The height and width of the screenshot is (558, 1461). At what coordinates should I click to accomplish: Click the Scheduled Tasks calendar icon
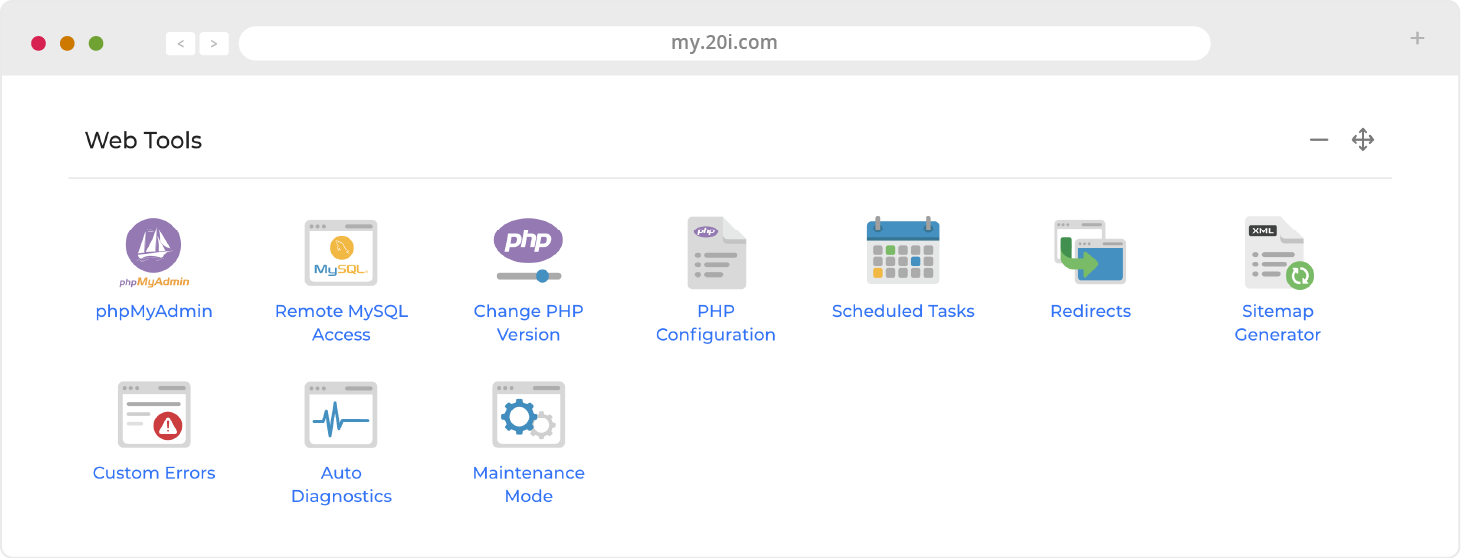(x=903, y=251)
